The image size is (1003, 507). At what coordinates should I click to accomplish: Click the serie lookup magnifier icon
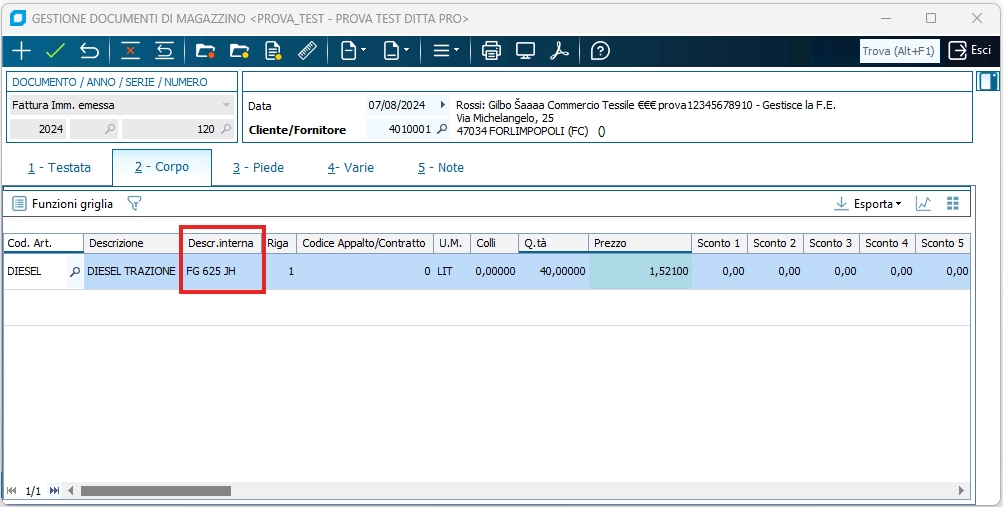(110, 129)
